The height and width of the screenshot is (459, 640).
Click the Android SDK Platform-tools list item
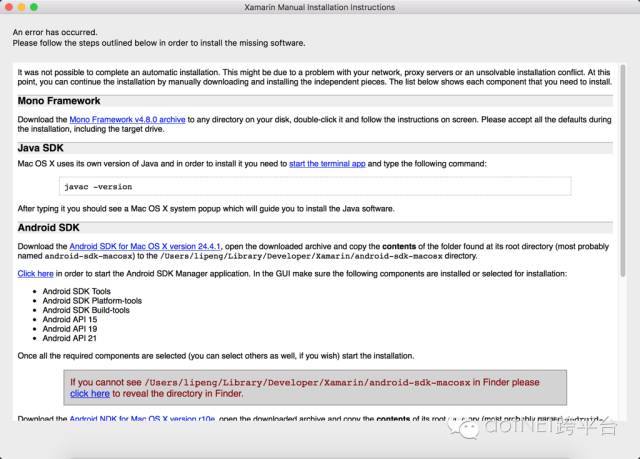point(92,301)
